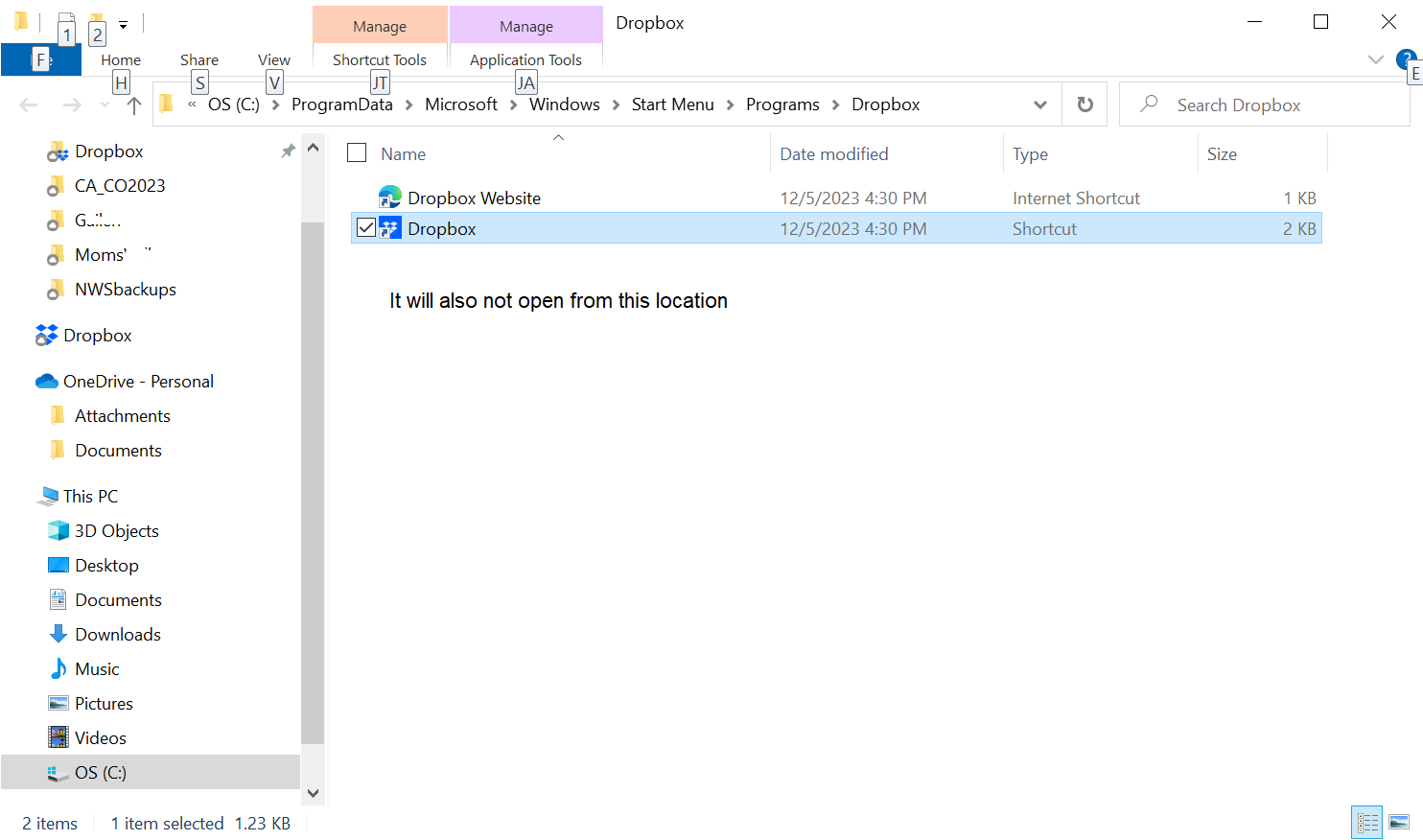1423x840 pixels.
Task: Uncheck the Dropbox shortcut checkbox
Action: [x=365, y=228]
